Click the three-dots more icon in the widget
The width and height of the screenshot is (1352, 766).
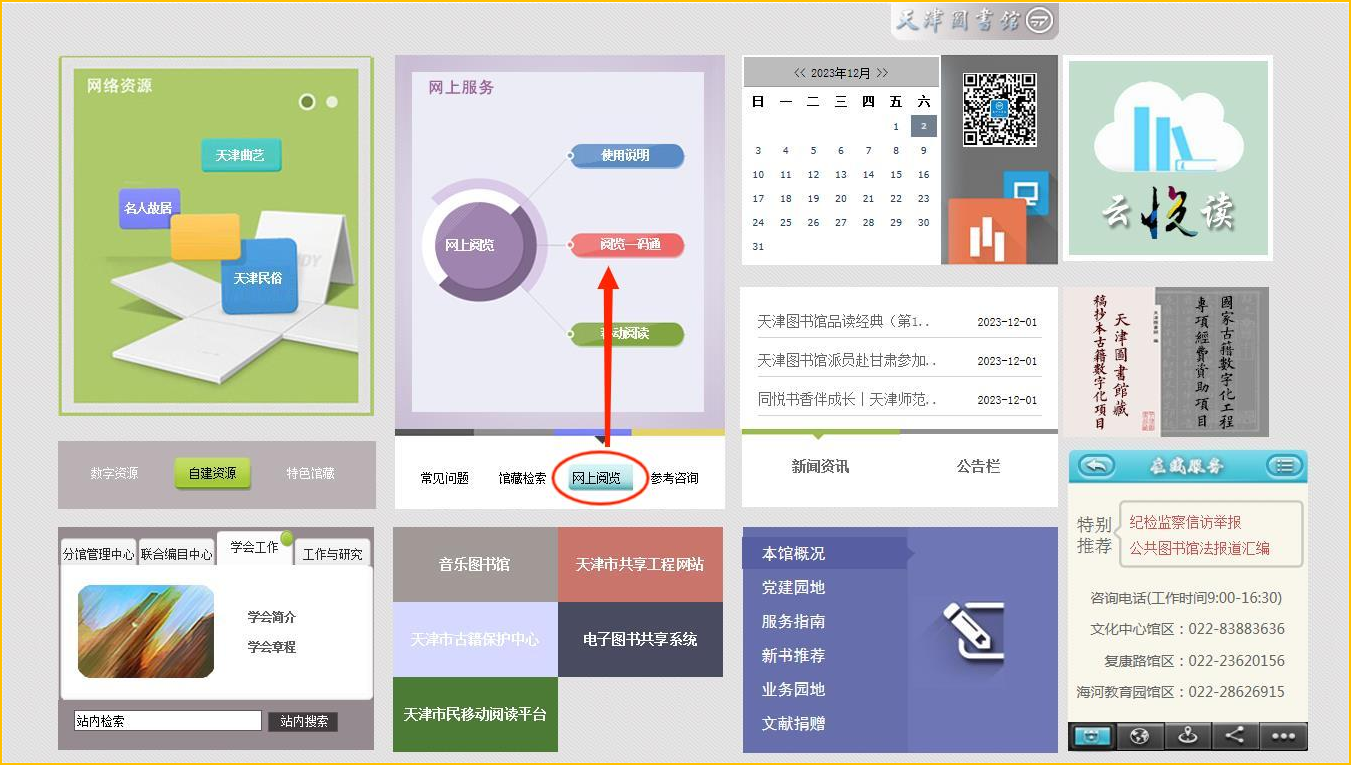(x=1283, y=736)
